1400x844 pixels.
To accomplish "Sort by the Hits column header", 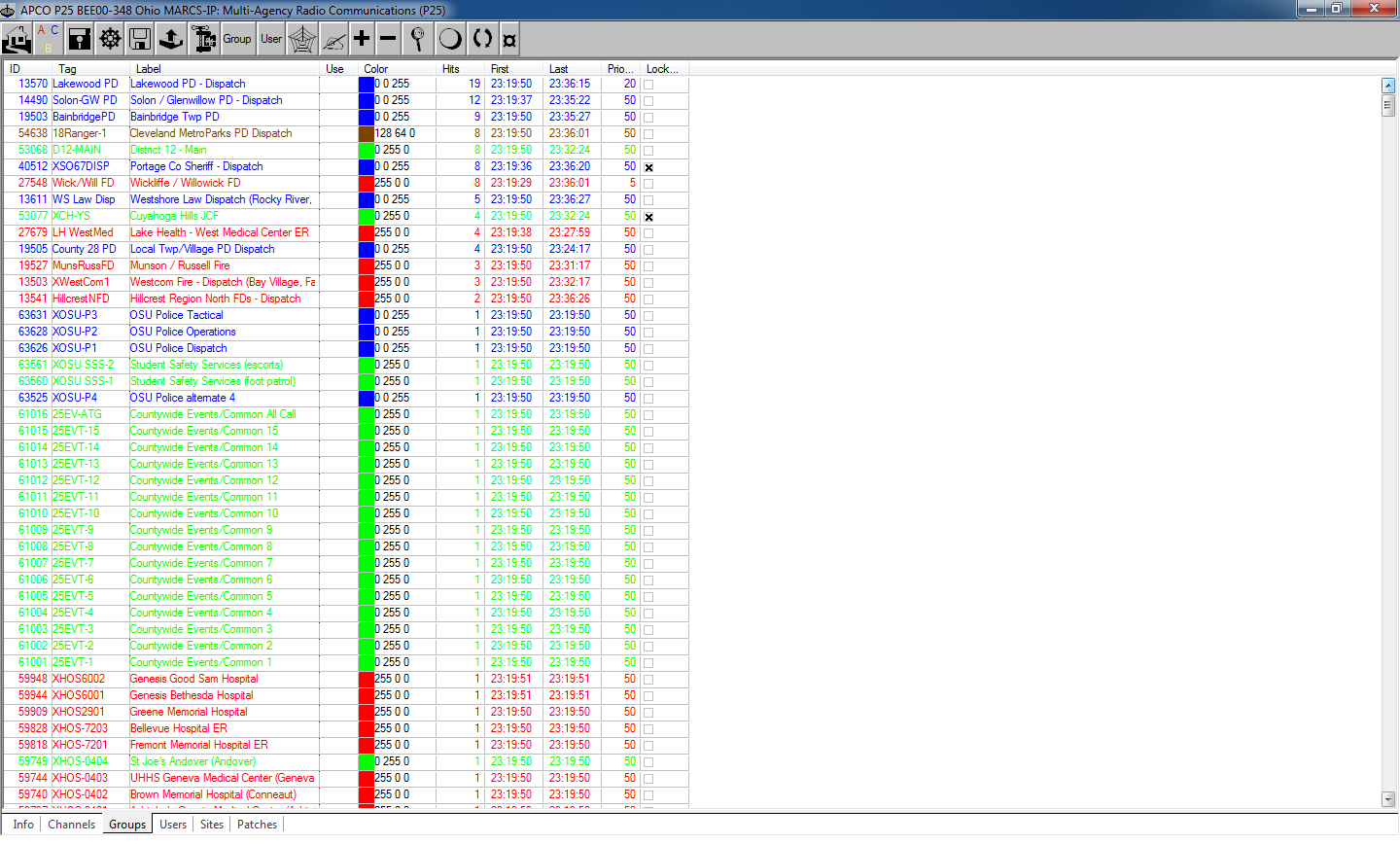I will [458, 69].
